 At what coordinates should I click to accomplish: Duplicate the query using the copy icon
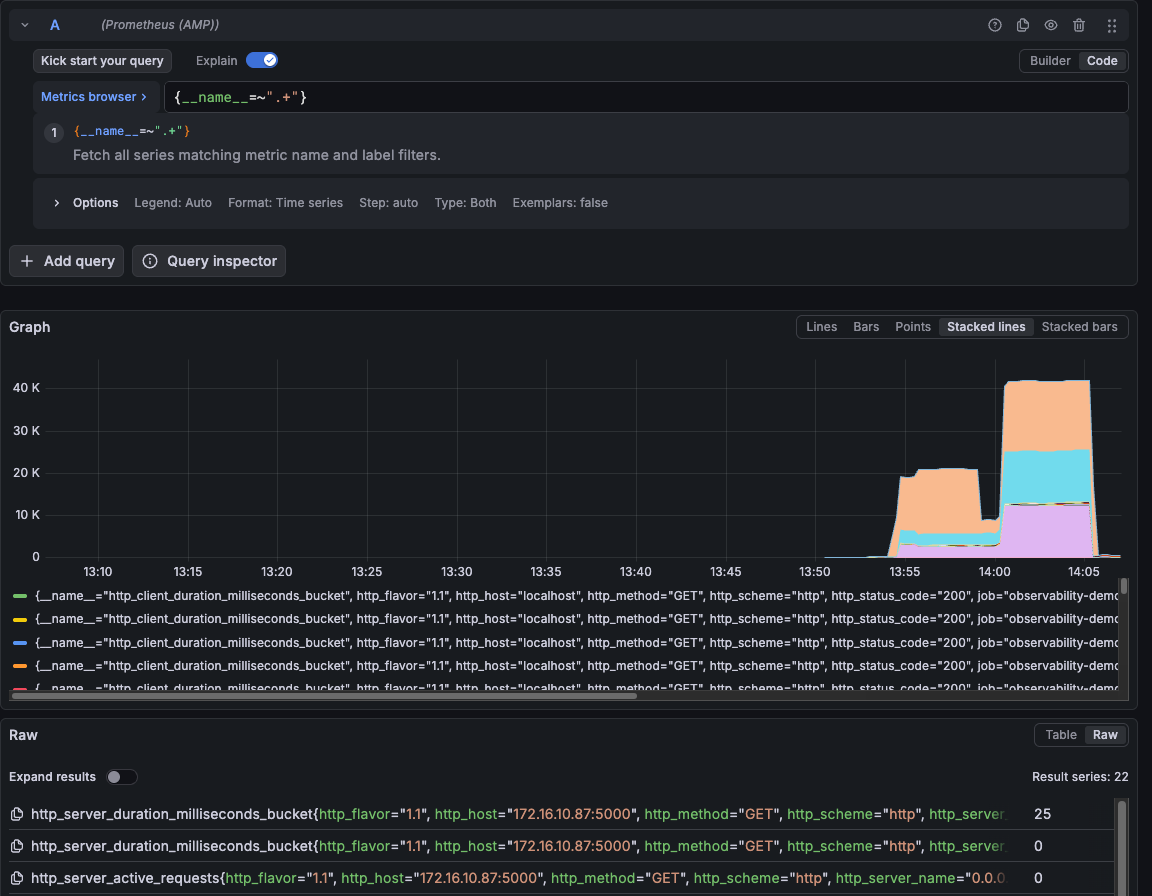pyautogui.click(x=1022, y=25)
